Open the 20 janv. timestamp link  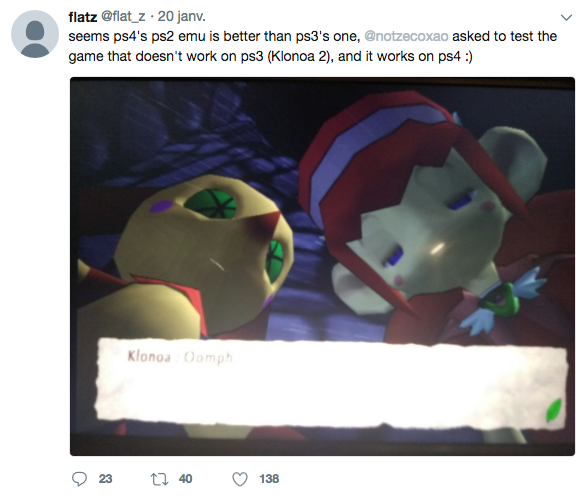point(182,16)
